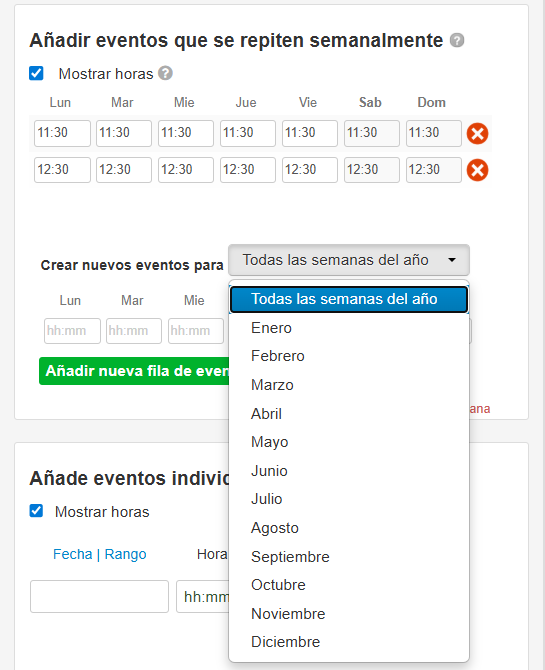545x670 pixels.
Task: Edit Monday 11:30 time field
Action: pyautogui.click(x=62, y=133)
